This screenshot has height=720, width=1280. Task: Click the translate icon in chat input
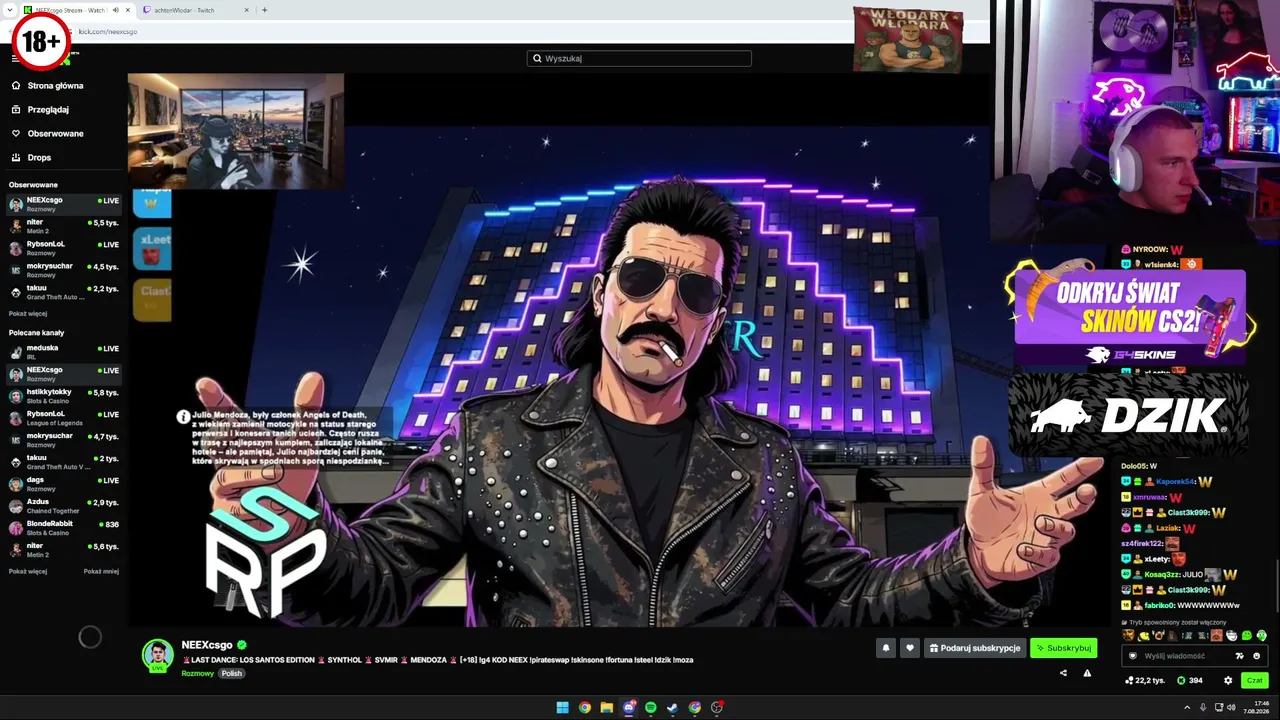pyautogui.click(x=1240, y=656)
